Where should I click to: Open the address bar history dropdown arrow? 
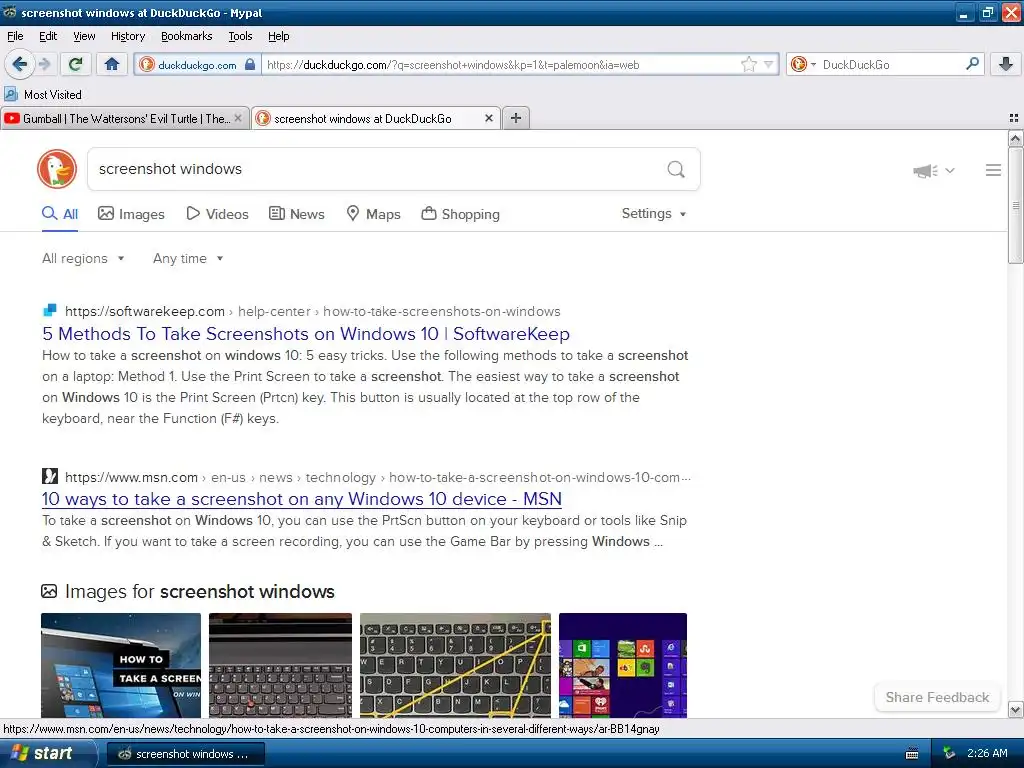pyautogui.click(x=769, y=64)
